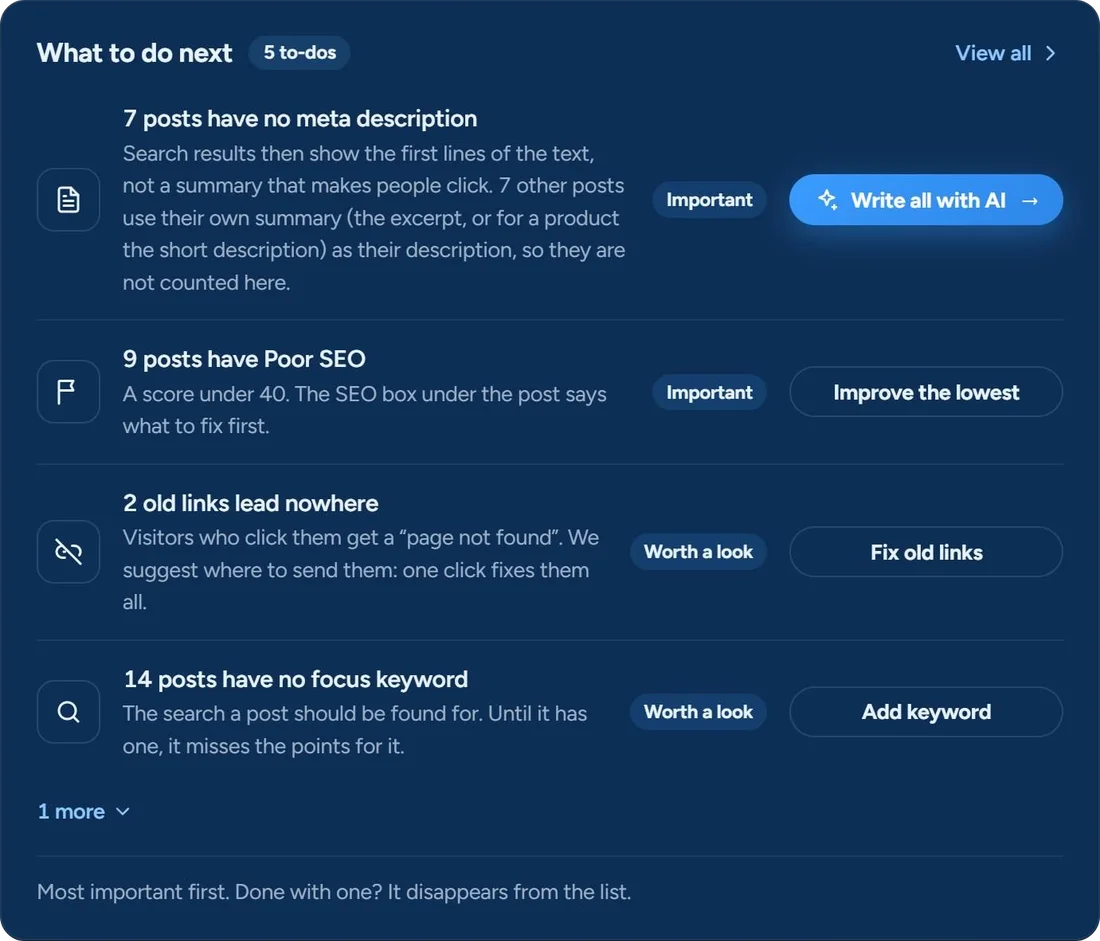The width and height of the screenshot is (1100, 941).
Task: Click the Important badge for Poor SEO
Action: (709, 392)
